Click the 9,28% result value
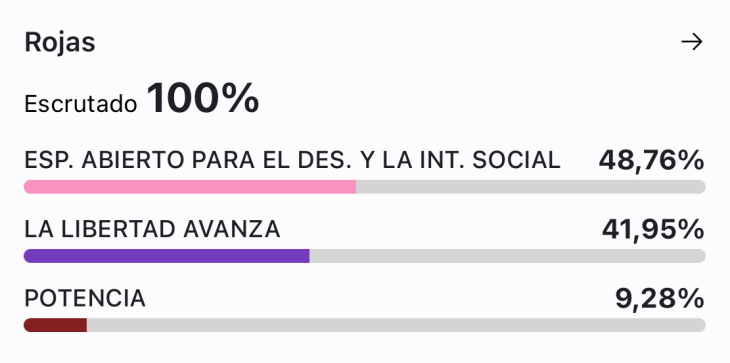The image size is (730, 363). 660,298
